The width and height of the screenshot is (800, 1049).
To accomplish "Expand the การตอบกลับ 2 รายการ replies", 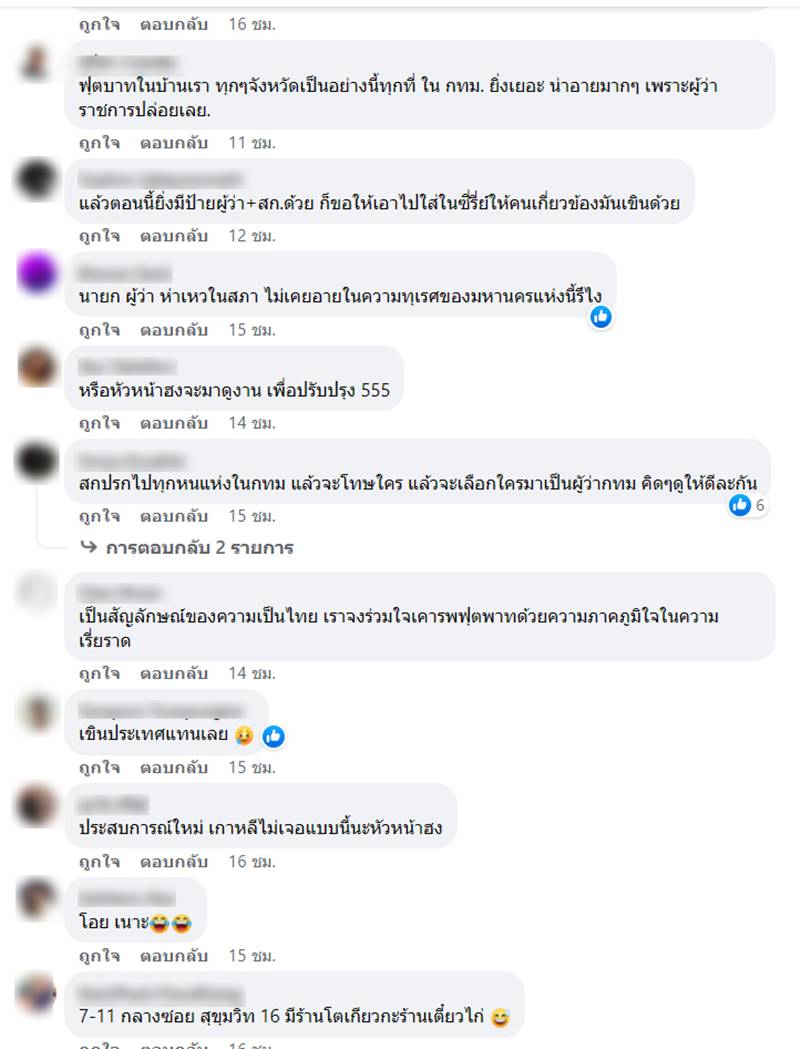I will [x=199, y=548].
